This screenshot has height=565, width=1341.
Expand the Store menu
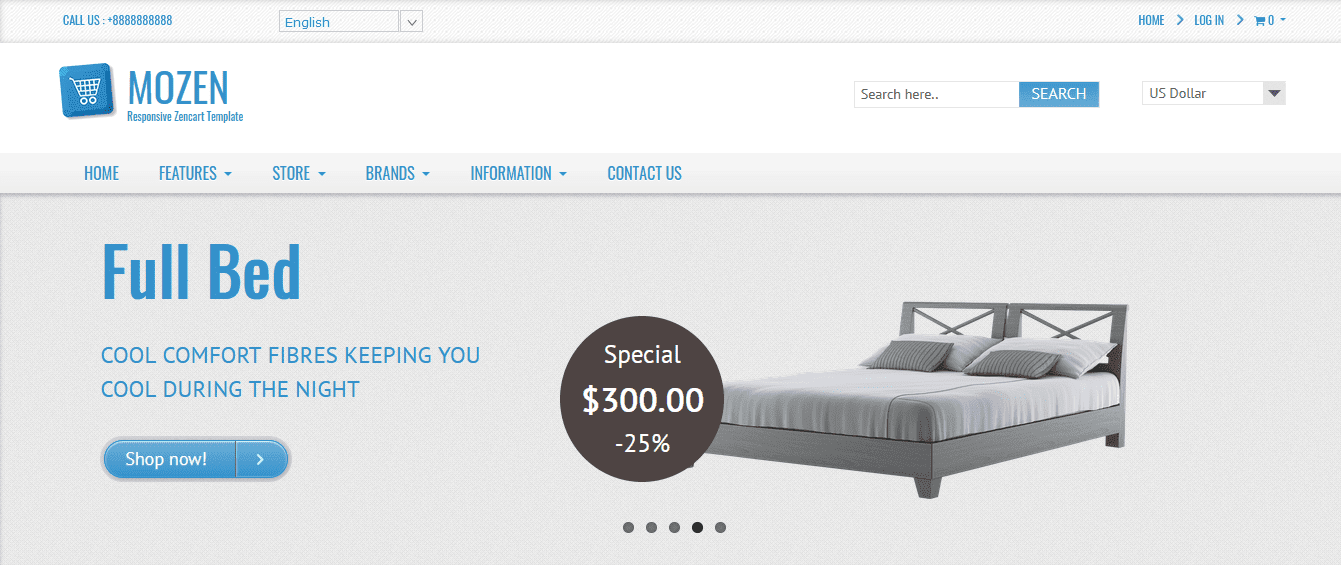tap(299, 173)
